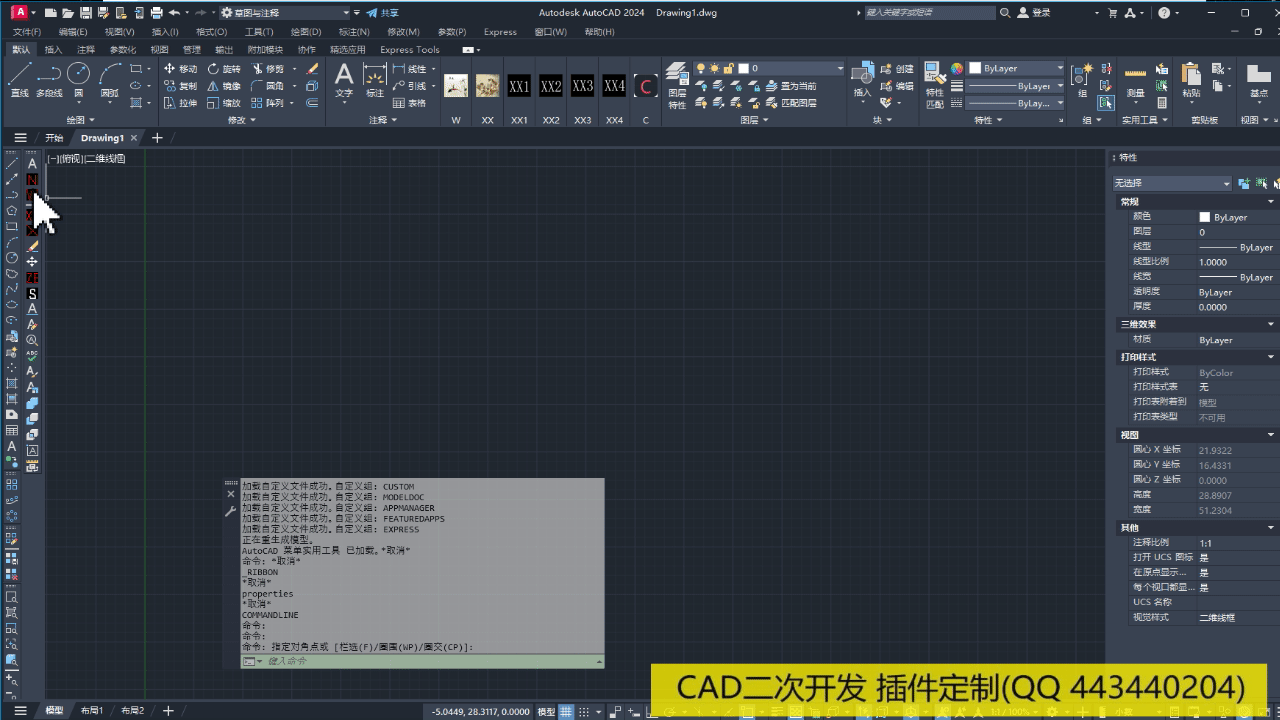Switch to the 插入 ribbon tab
The width and height of the screenshot is (1280, 720).
pyautogui.click(x=53, y=49)
